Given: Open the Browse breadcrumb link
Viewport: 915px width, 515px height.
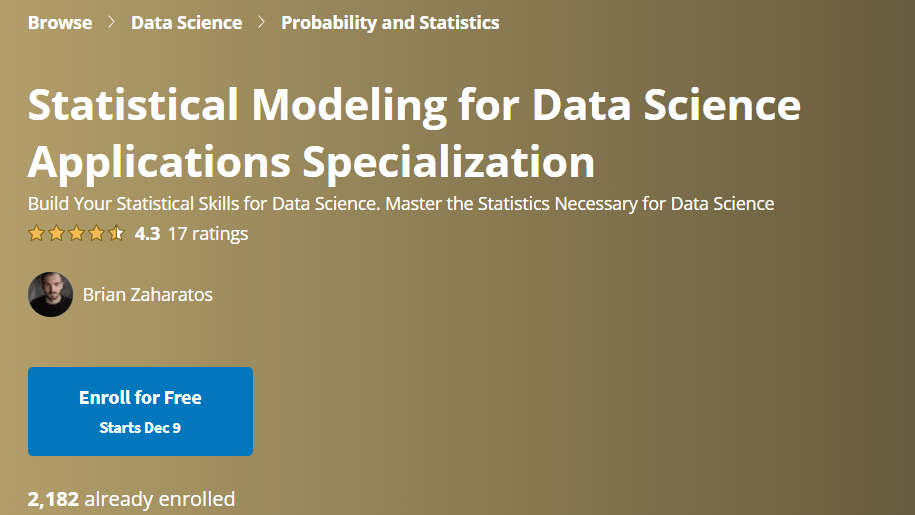Looking at the screenshot, I should pyautogui.click(x=60, y=23).
